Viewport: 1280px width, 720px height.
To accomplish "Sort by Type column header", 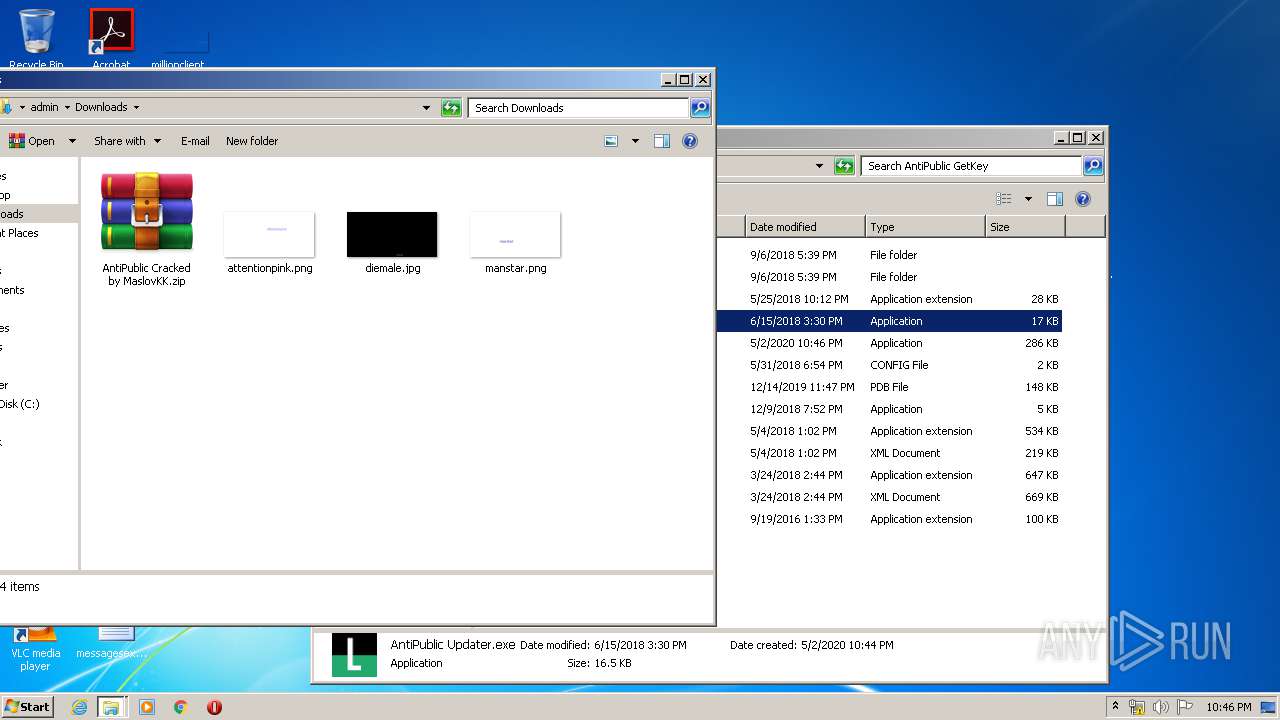I will coord(925,227).
